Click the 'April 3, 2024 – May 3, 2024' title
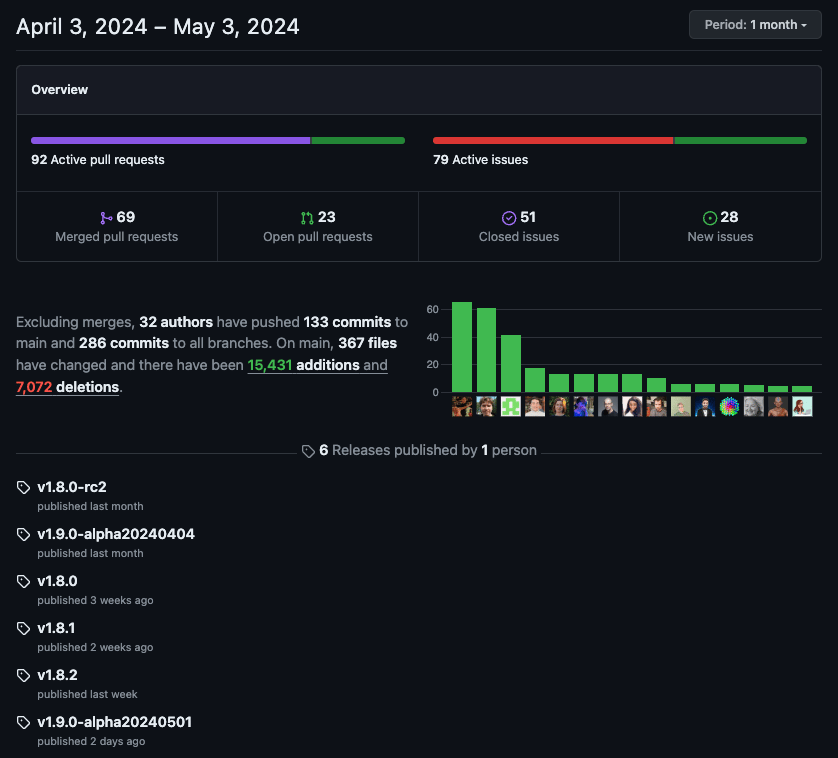The width and height of the screenshot is (838, 758). click(158, 27)
